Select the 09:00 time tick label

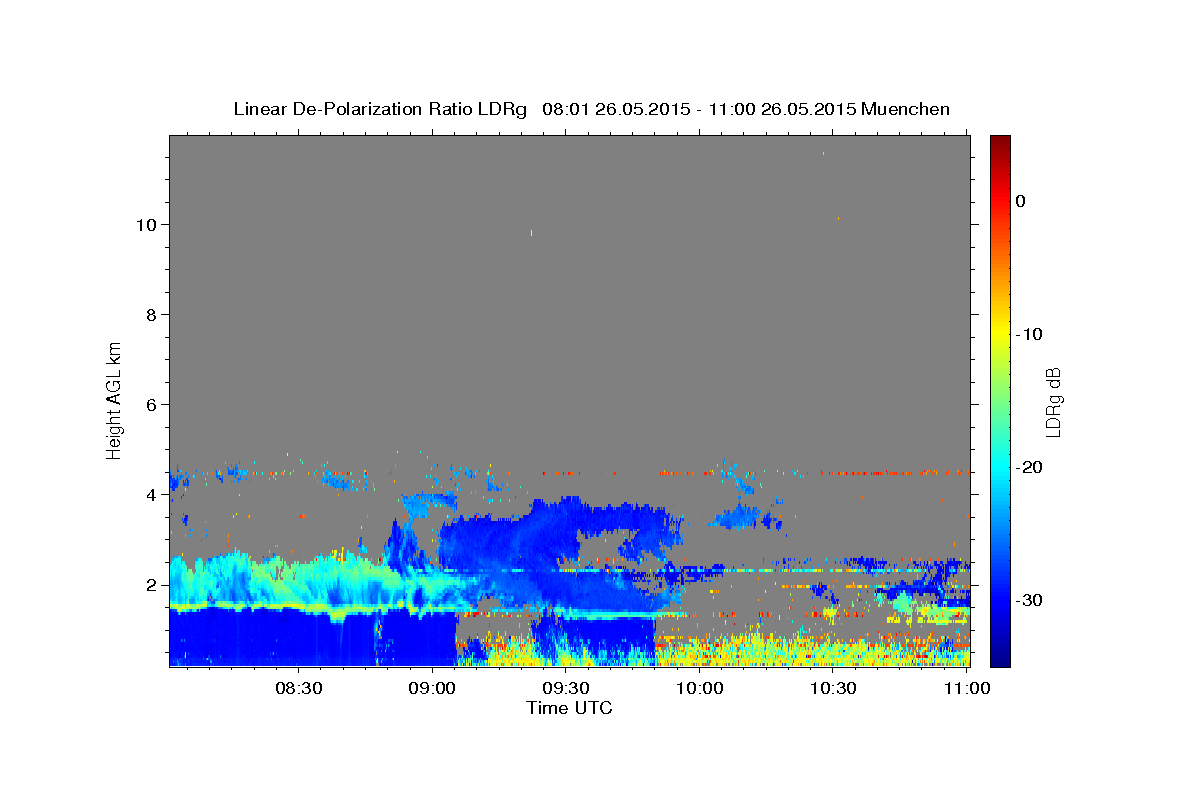432,688
